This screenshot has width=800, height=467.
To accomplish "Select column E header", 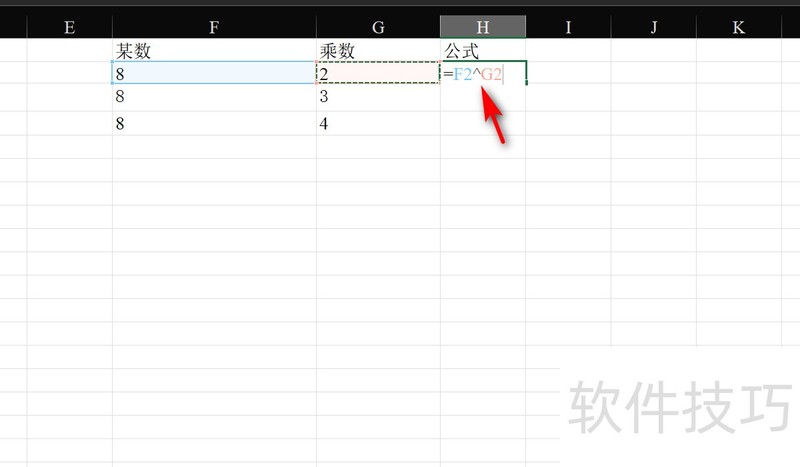I will 69,27.
